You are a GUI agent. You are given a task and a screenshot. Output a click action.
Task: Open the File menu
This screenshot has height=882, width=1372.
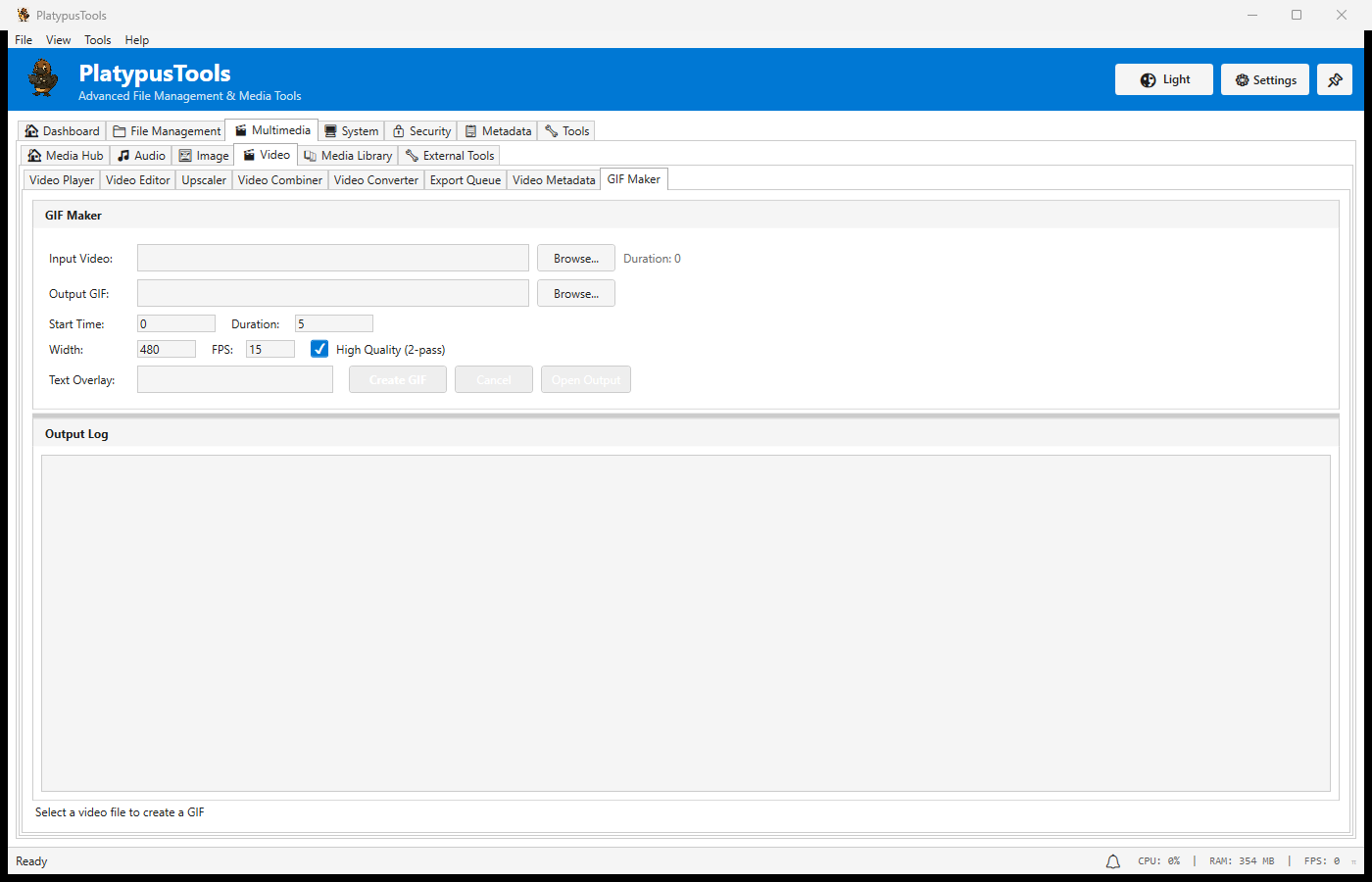pos(24,40)
